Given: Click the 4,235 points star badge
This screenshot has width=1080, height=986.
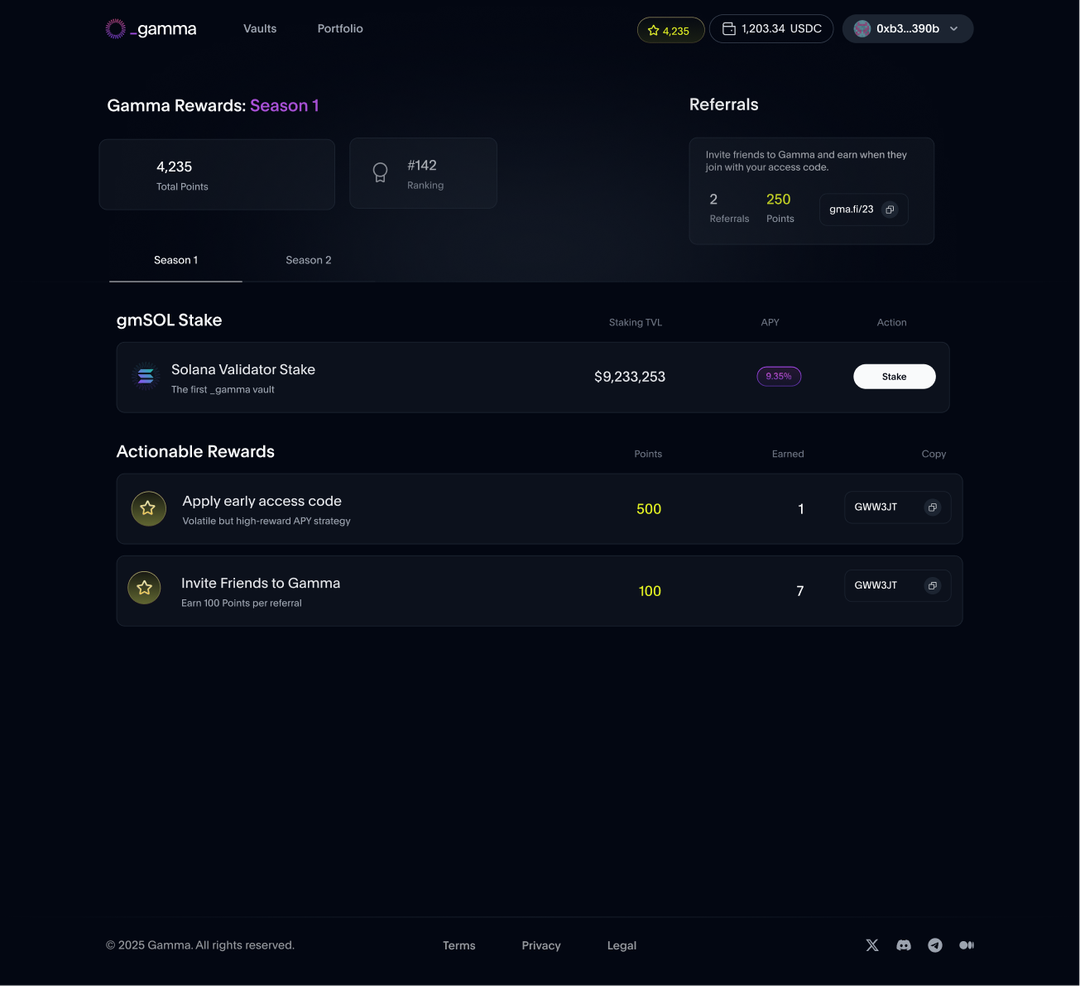Looking at the screenshot, I should point(670,30).
